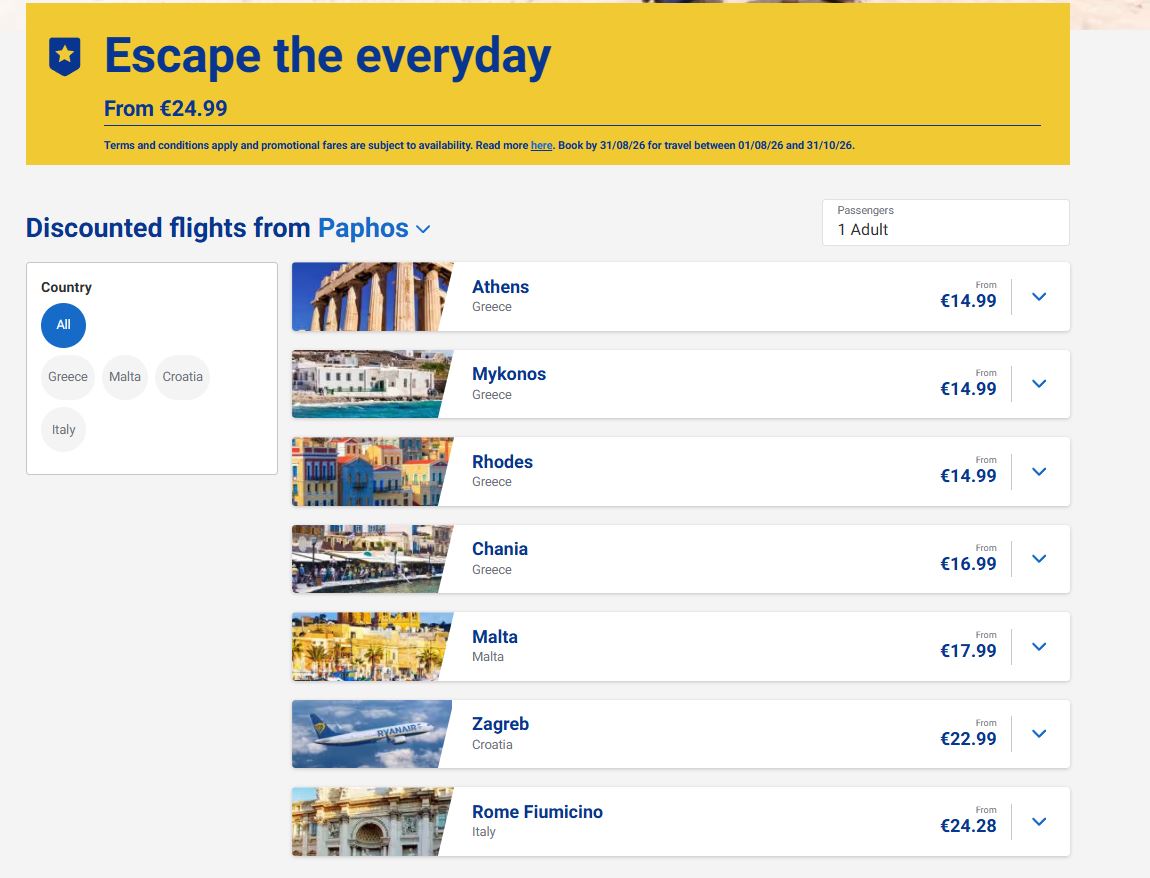The image size is (1150, 878).
Task: Expand the Athens flight row chevron
Action: pos(1039,296)
